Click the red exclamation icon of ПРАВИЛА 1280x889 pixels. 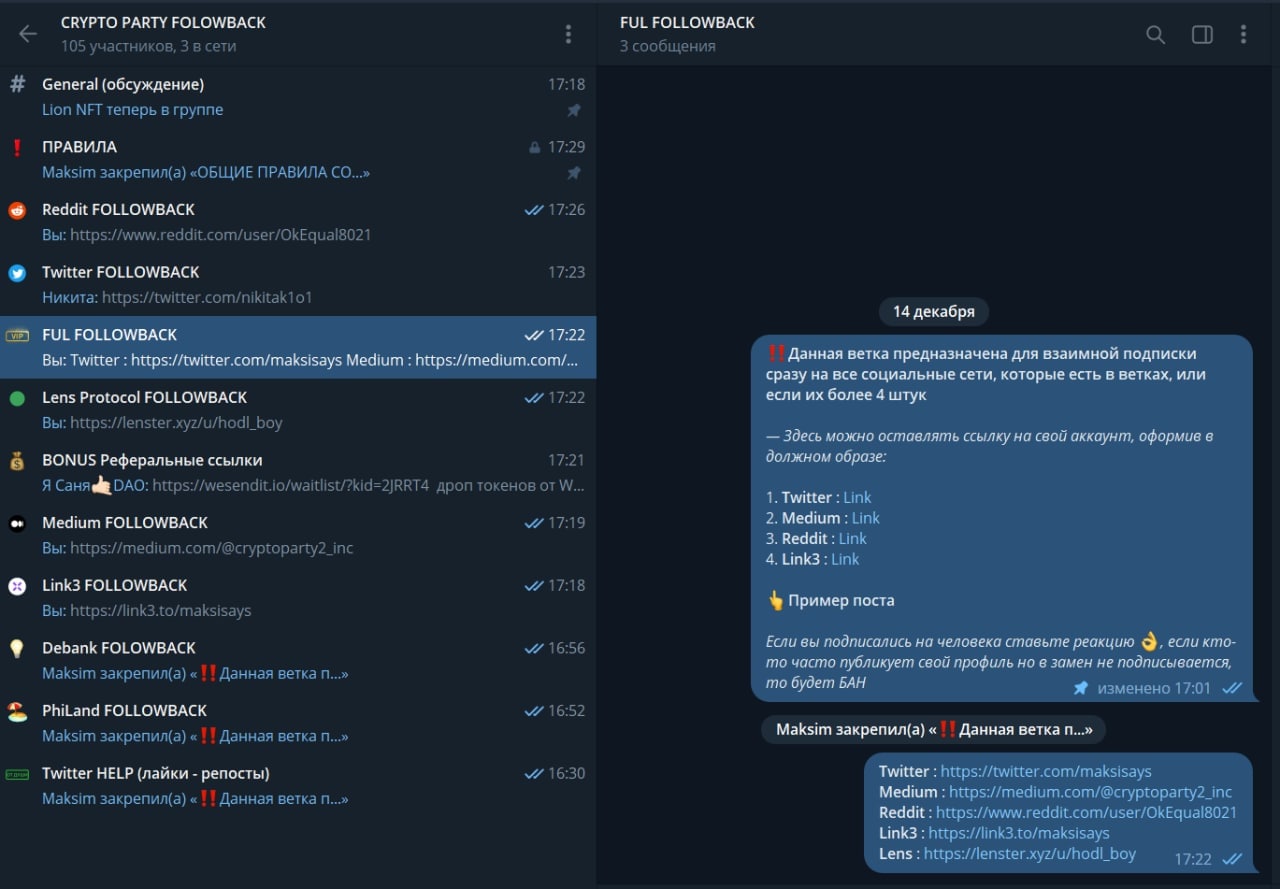pos(17,147)
